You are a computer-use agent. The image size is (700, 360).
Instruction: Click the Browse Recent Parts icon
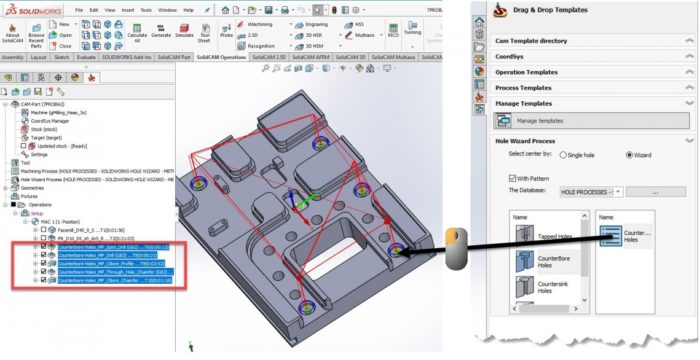point(36,36)
